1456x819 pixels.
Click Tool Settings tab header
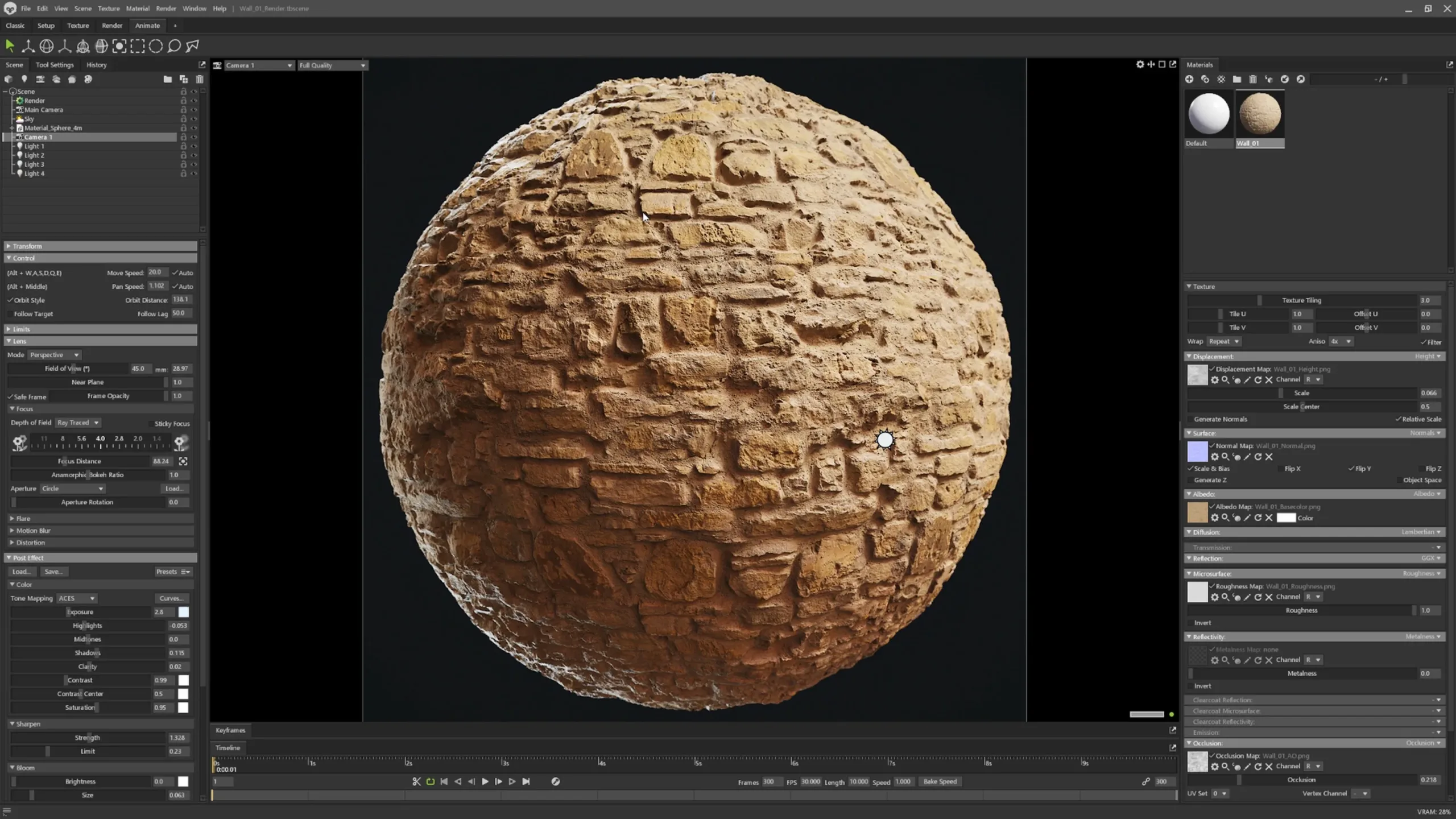[x=55, y=64]
